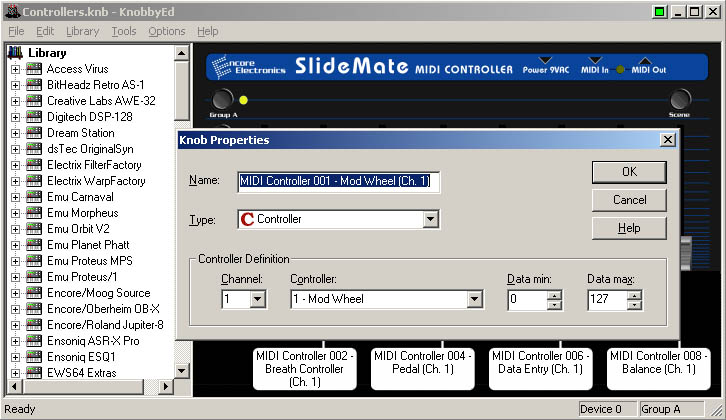Open the Options menu

[x=167, y=31]
